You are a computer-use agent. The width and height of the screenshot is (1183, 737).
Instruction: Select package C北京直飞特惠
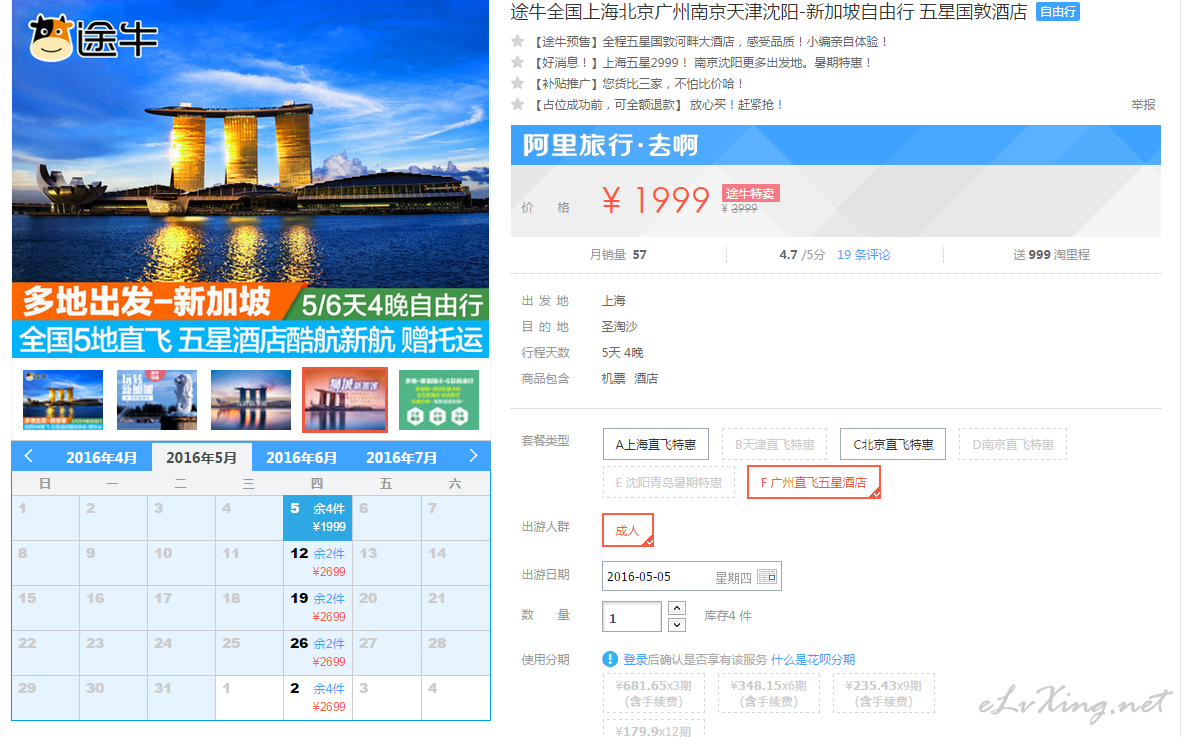893,444
